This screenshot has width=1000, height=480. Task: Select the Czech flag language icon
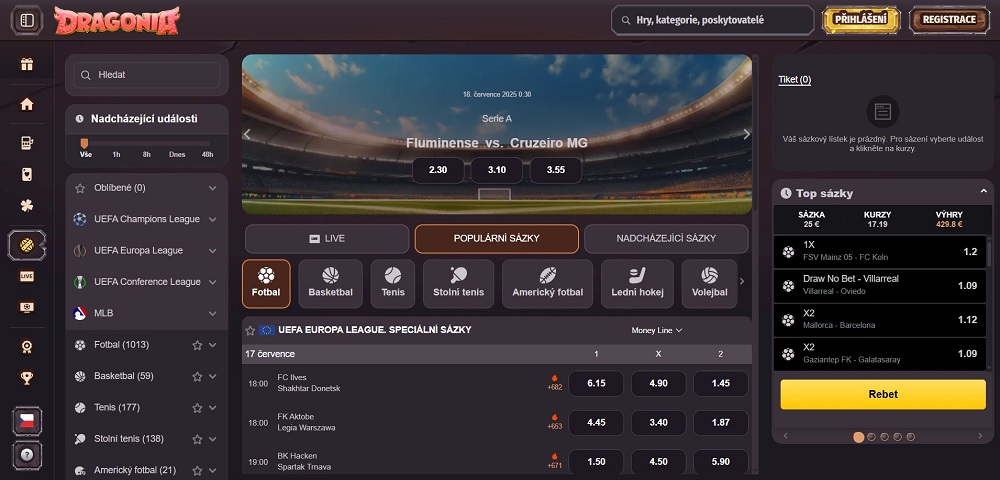point(27,421)
